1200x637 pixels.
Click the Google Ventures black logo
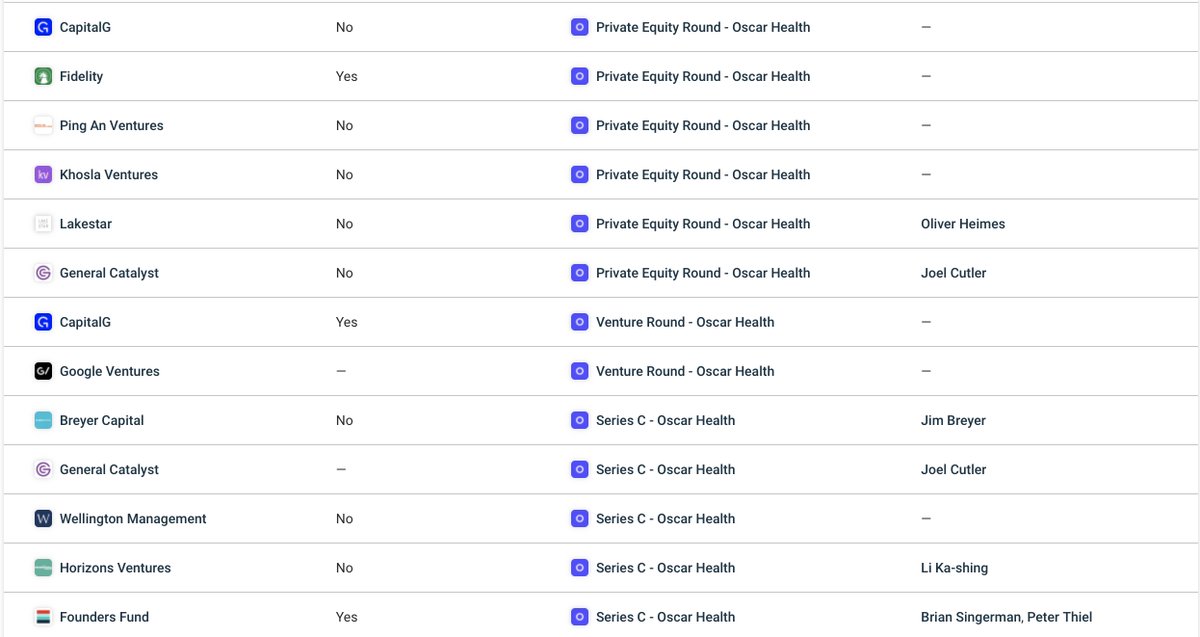[x=43, y=371]
